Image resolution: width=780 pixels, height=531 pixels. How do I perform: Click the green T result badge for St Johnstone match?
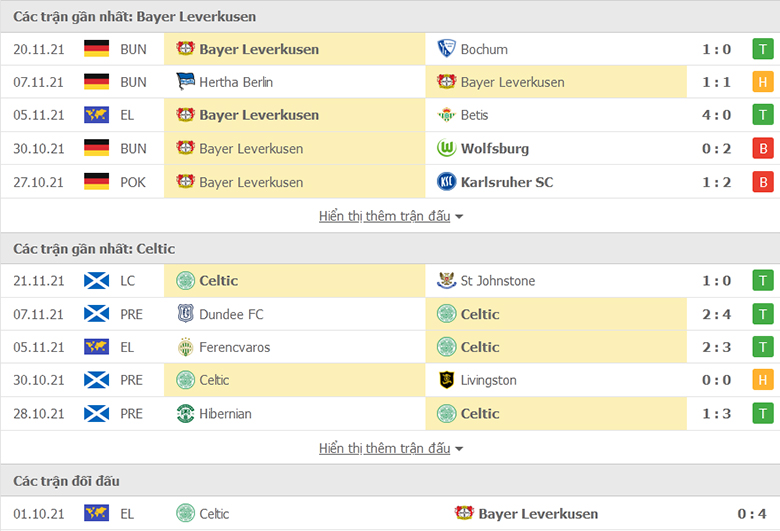click(763, 281)
